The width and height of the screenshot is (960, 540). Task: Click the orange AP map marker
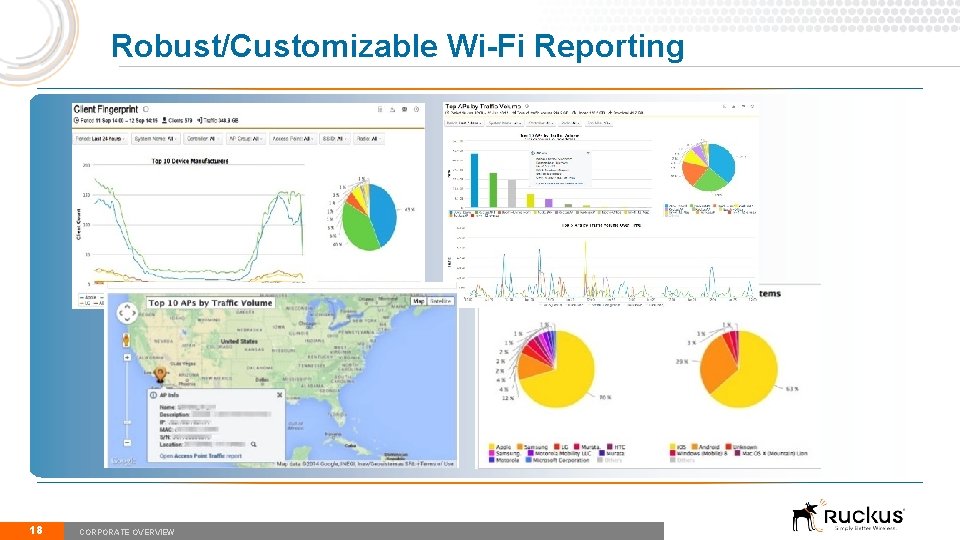(x=160, y=374)
